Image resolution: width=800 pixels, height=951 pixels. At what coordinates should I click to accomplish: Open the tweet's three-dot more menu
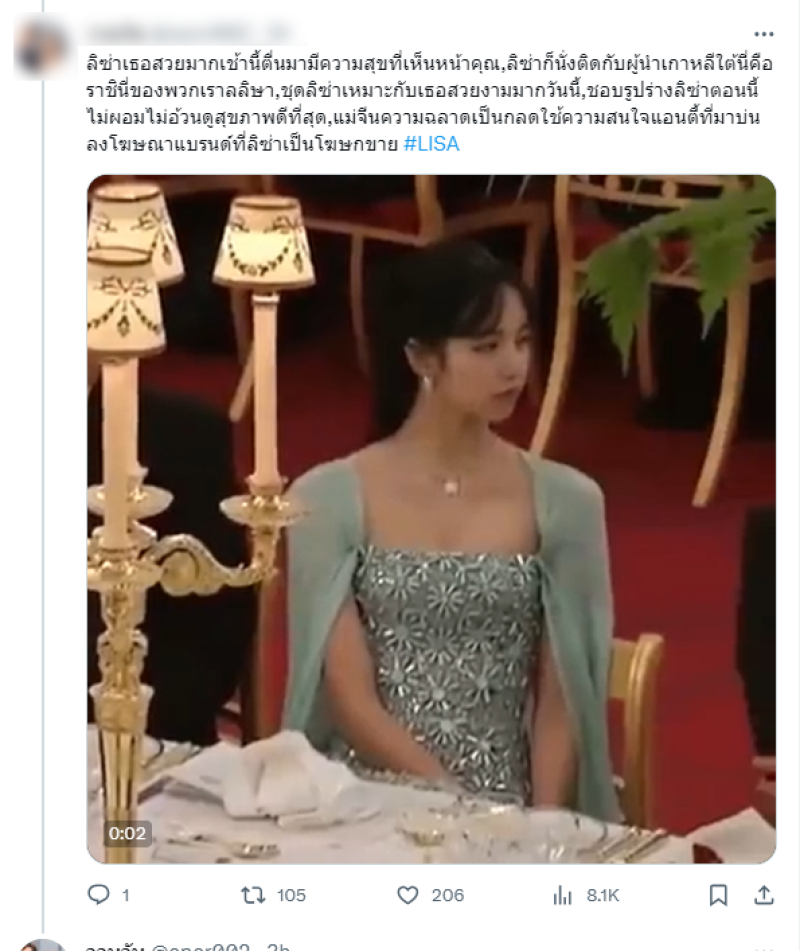[764, 34]
